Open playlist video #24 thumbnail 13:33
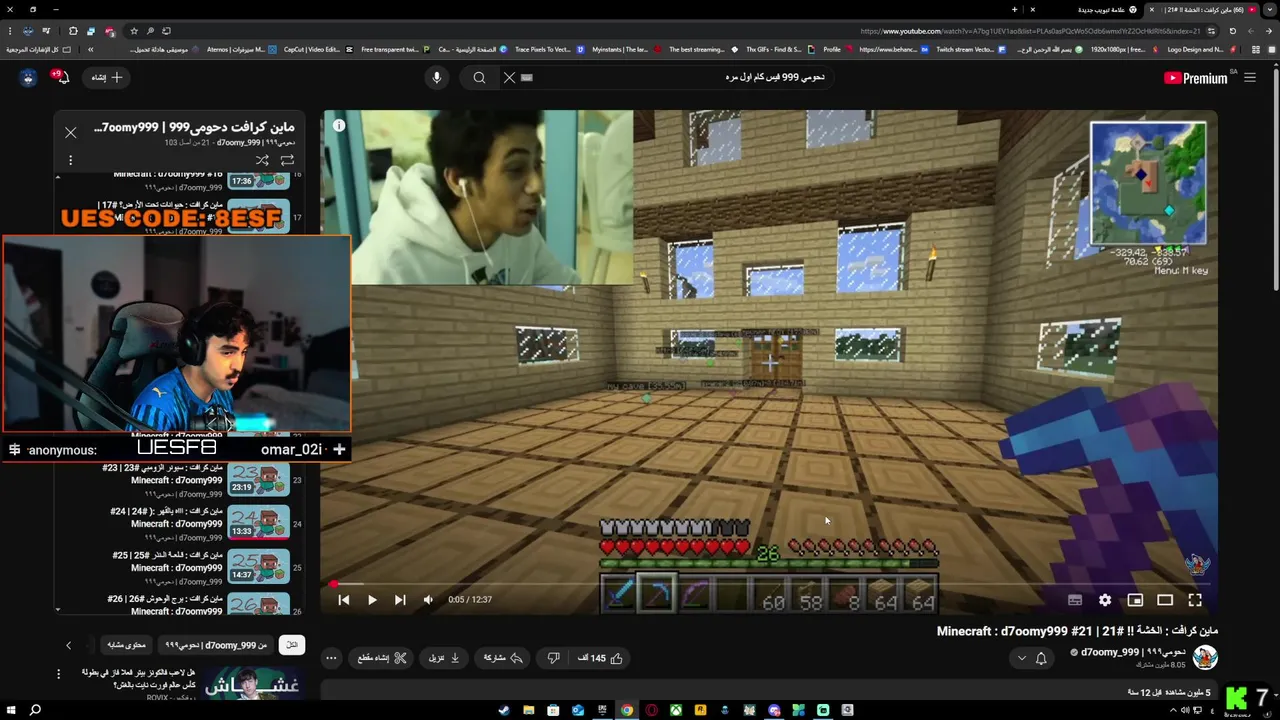The height and width of the screenshot is (720, 1280). [x=258, y=523]
